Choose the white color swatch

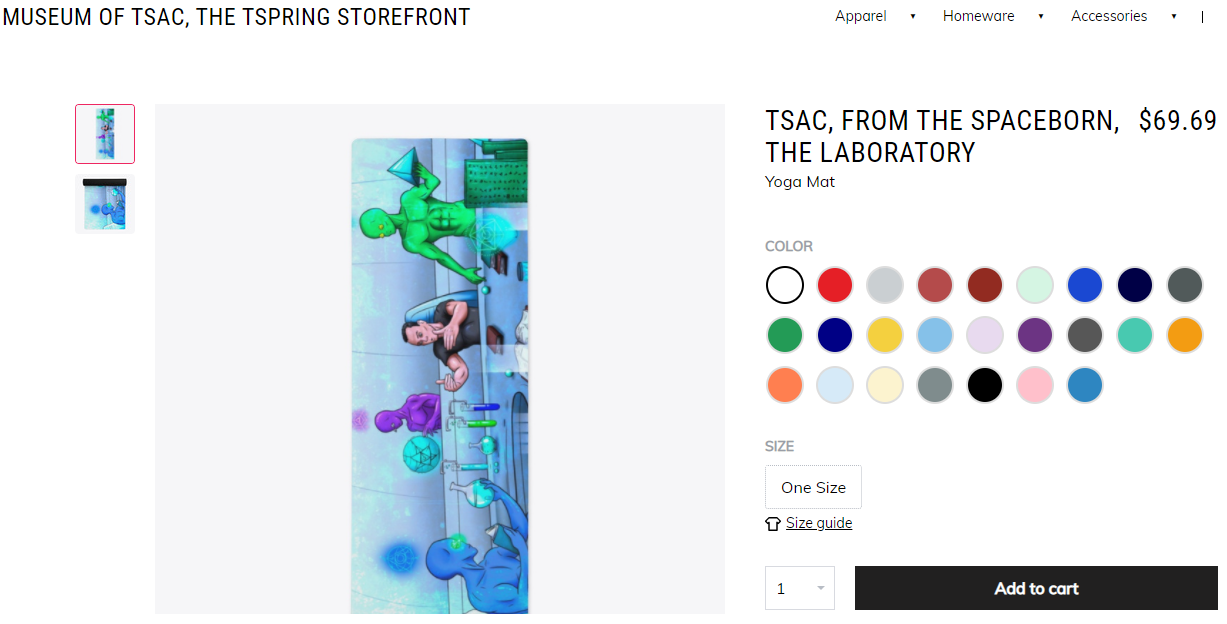click(x=785, y=285)
